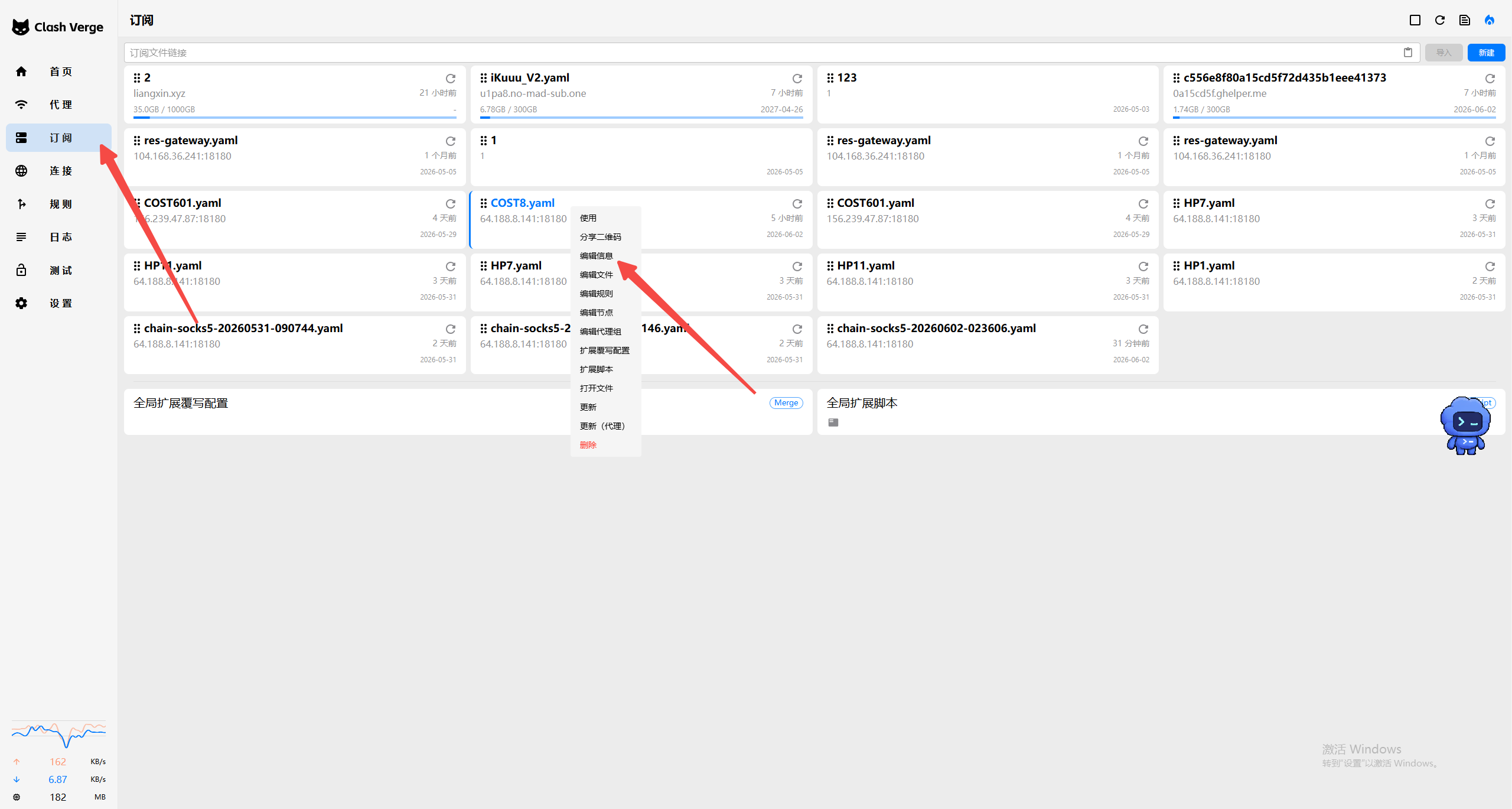Select the Subscriptions (订阅) sidebar item
Image resolution: width=1512 pixels, height=809 pixels.
(59, 138)
